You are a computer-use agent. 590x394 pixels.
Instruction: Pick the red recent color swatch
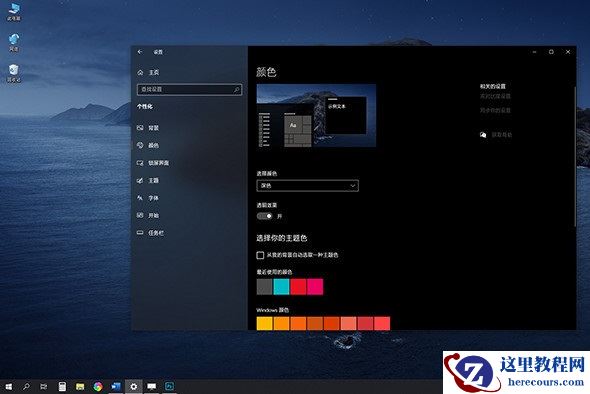click(x=298, y=287)
